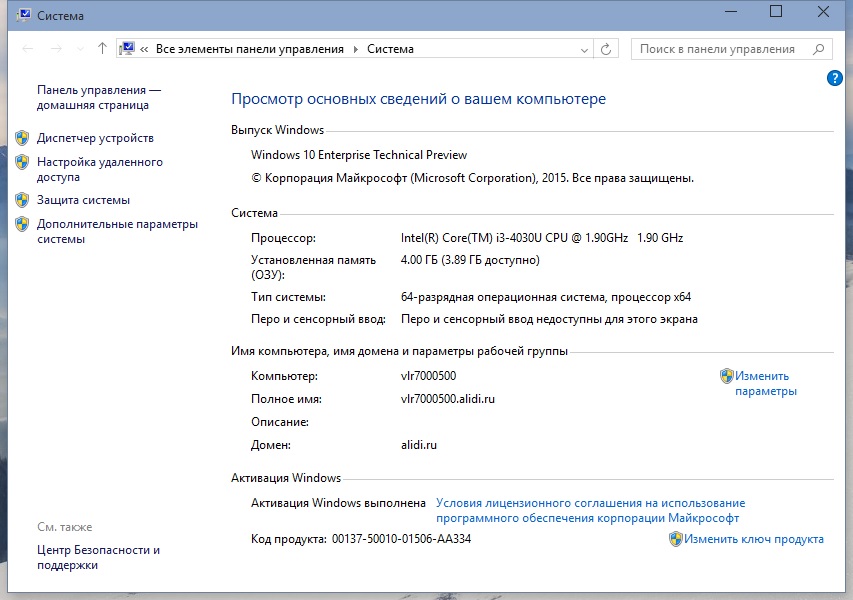Click the product code 00137-50010-01506-AA334
853x600 pixels.
401,539
